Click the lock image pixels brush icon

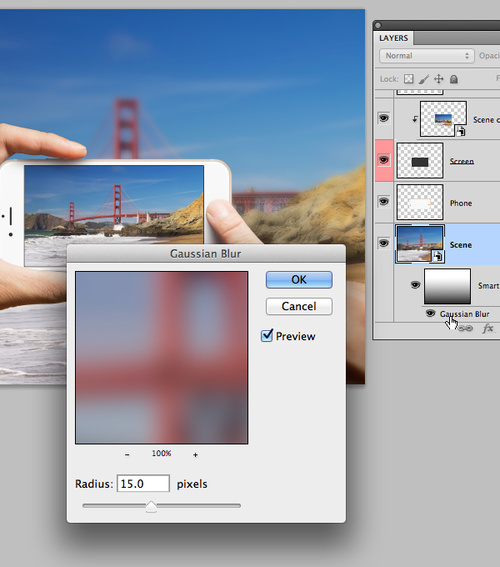423,79
